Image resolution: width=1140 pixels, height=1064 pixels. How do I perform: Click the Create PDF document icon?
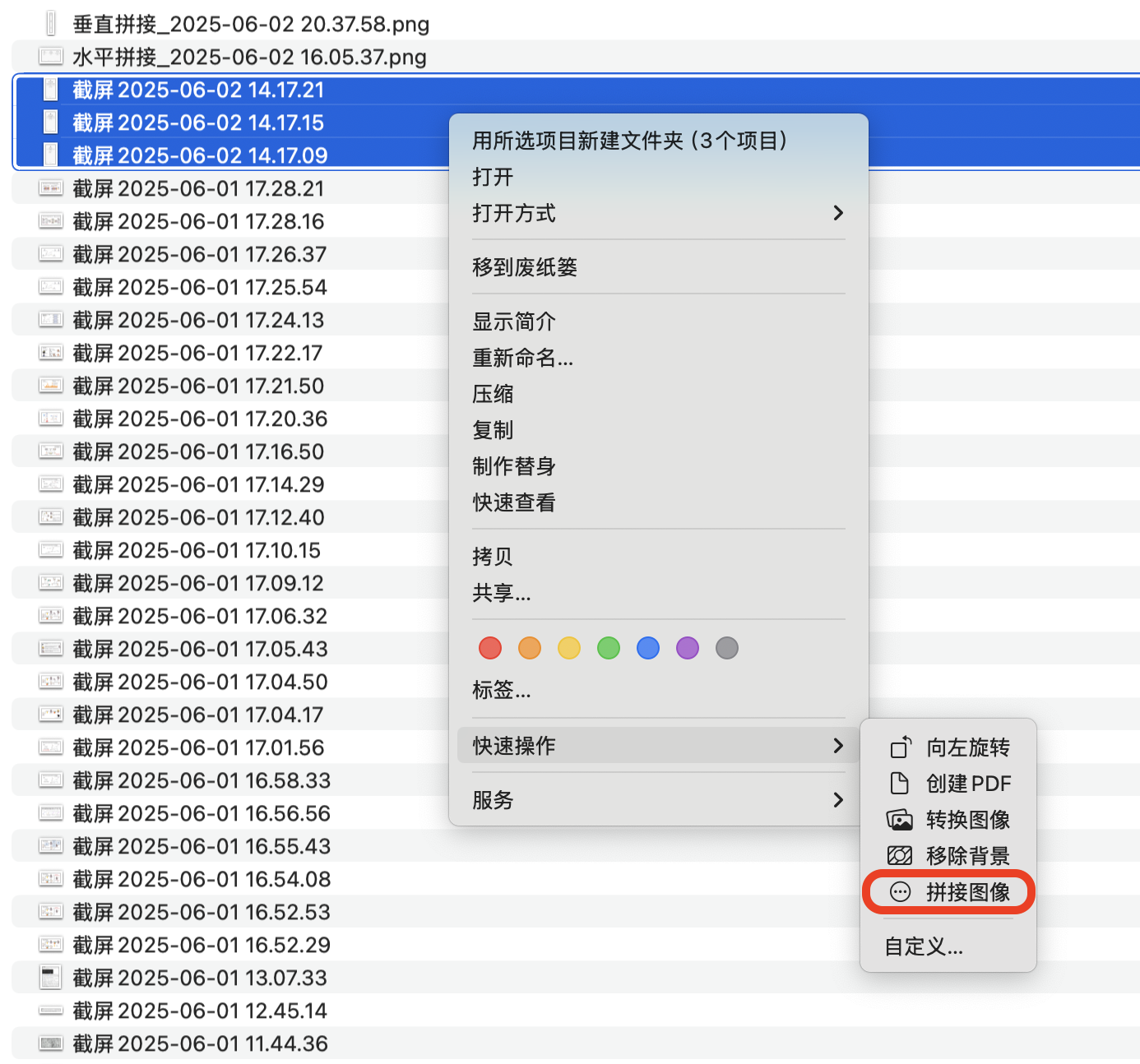(x=900, y=784)
